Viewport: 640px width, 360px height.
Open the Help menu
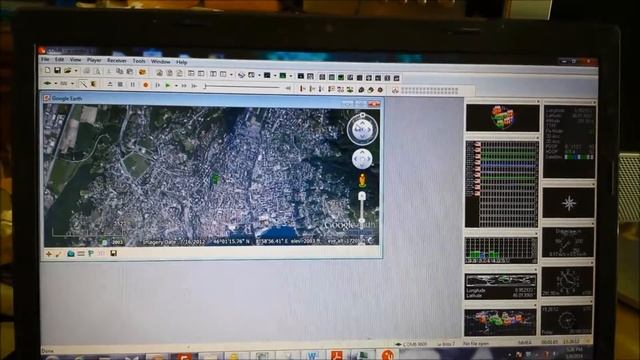(x=182, y=62)
